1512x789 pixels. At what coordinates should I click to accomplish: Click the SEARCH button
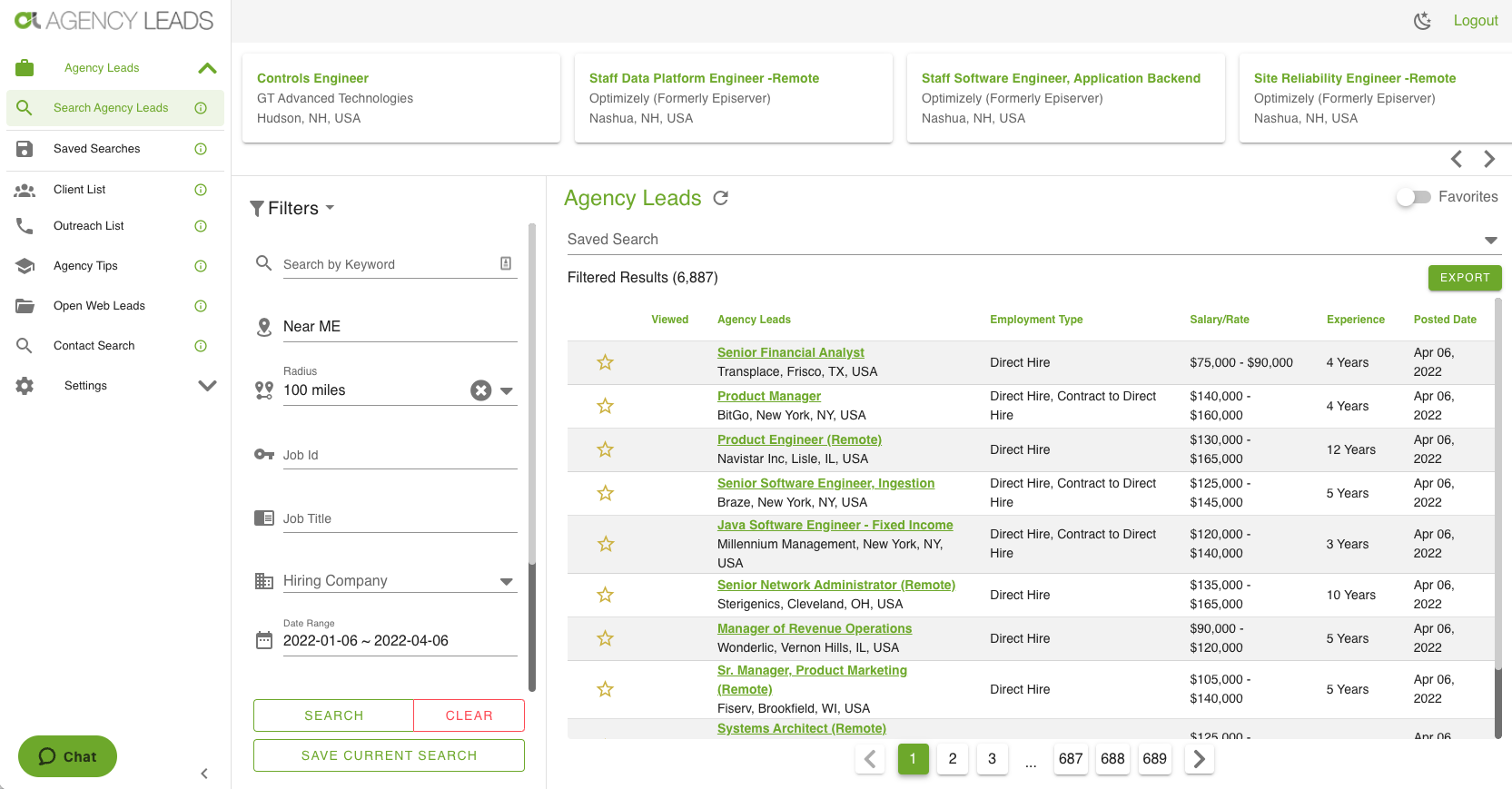coord(333,715)
